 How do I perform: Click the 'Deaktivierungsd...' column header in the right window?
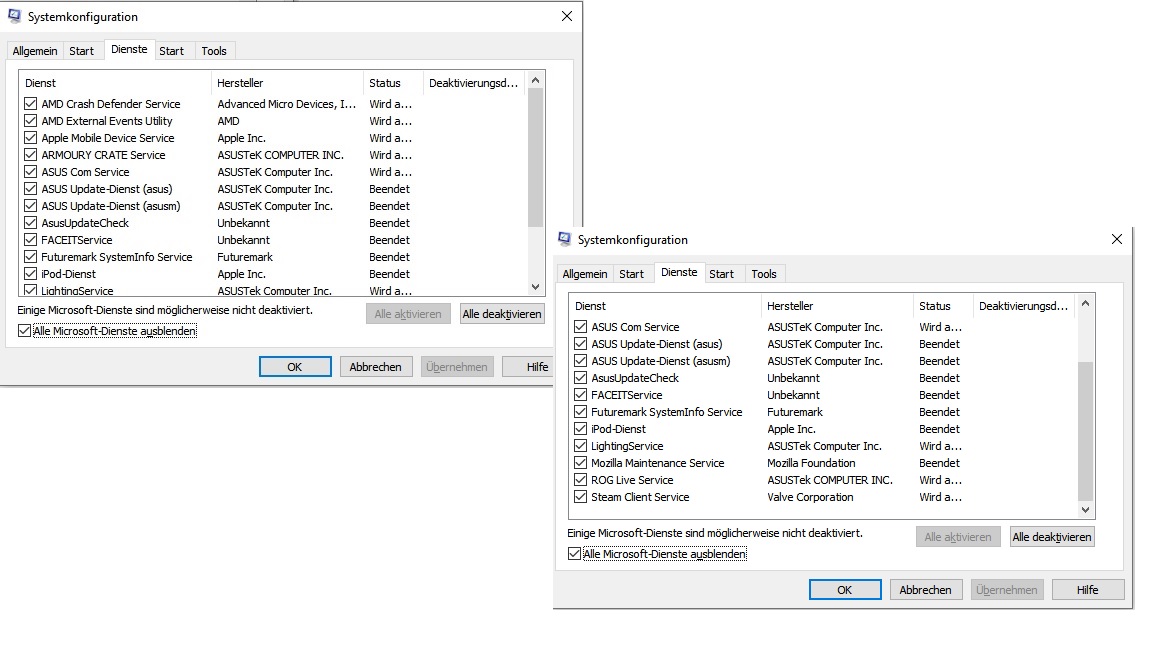click(x=1023, y=306)
